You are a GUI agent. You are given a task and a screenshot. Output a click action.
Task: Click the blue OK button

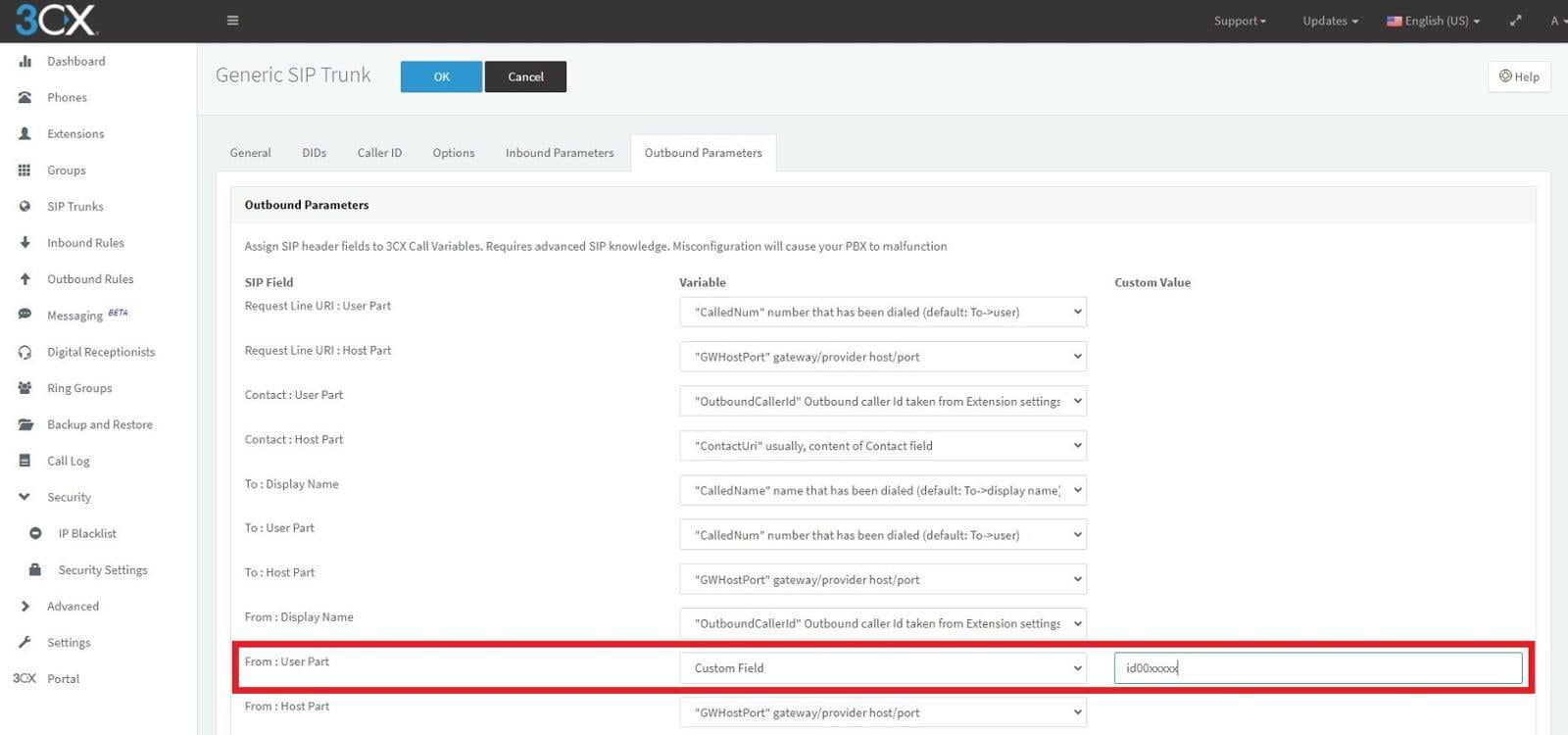441,76
